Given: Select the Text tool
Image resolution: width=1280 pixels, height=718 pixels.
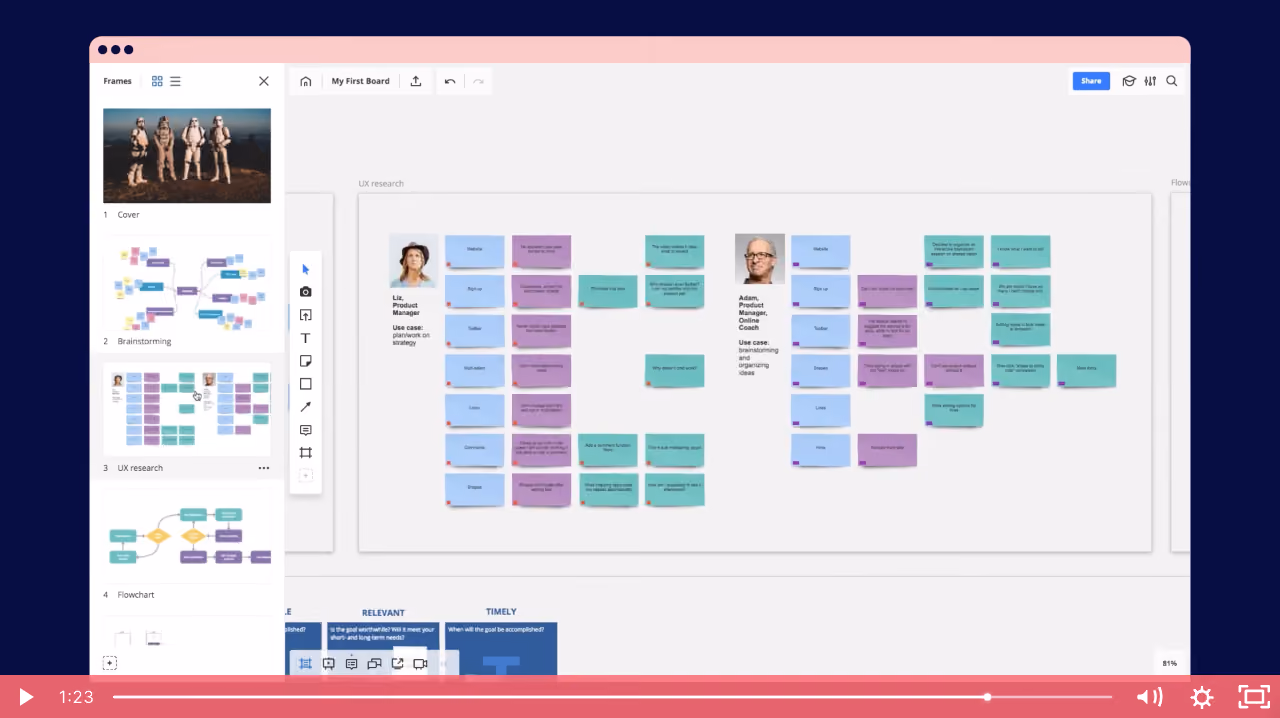Looking at the screenshot, I should coord(306,338).
